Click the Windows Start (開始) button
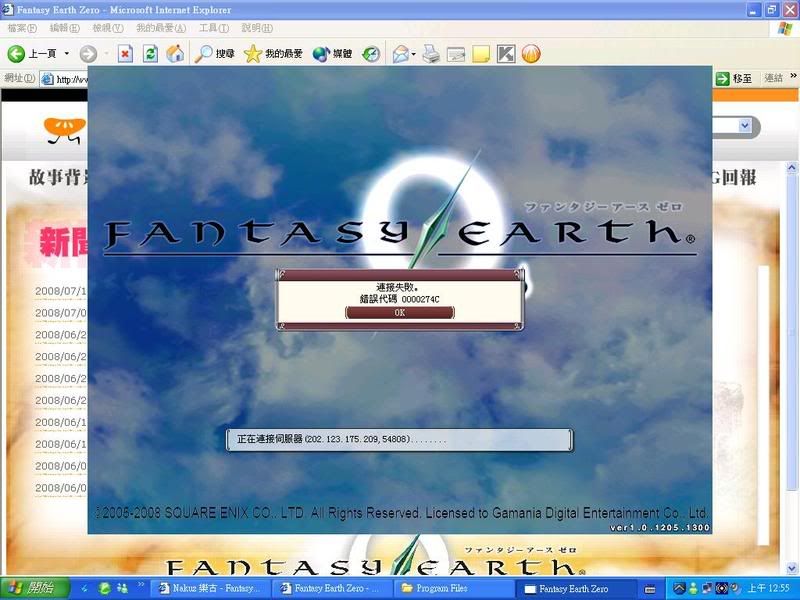Viewport: 800px width, 600px height. click(35, 588)
